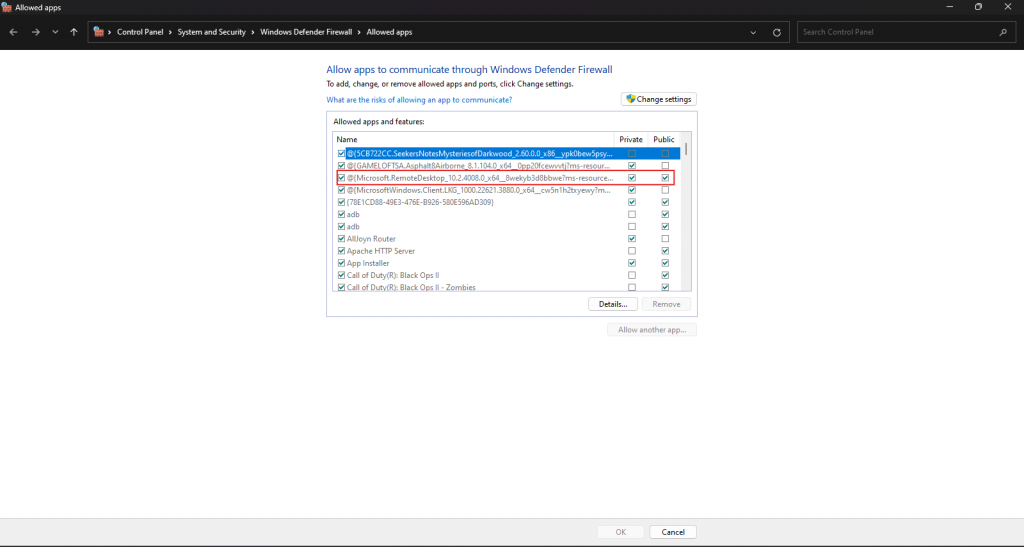This screenshot has height=547, width=1024.
Task: Uncheck the allowed checkbox for SeekersNotesMysteriesofDarkwood
Action: [x=341, y=153]
